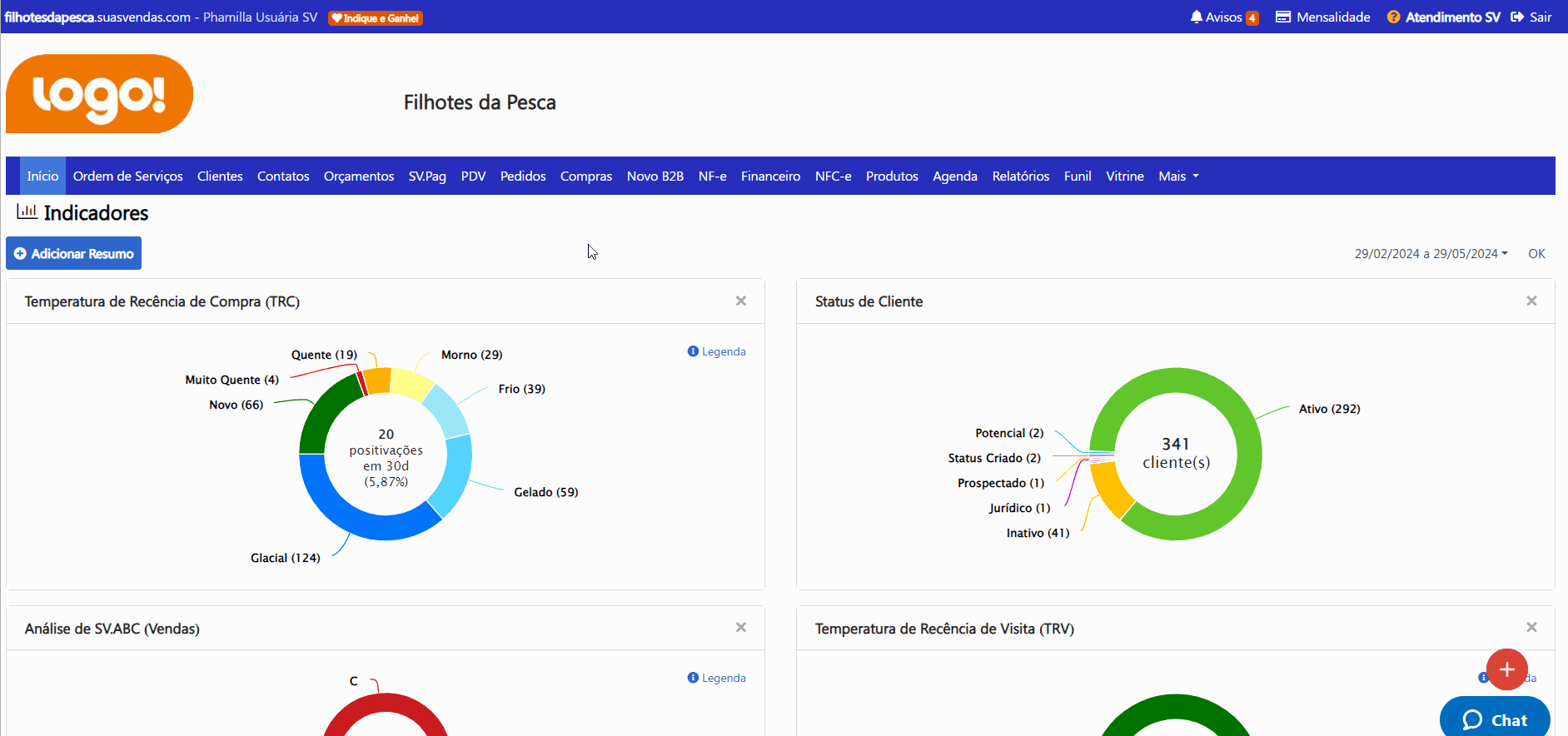This screenshot has height=736, width=1568.
Task: Open the Financeiro menu
Action: pyautogui.click(x=770, y=176)
